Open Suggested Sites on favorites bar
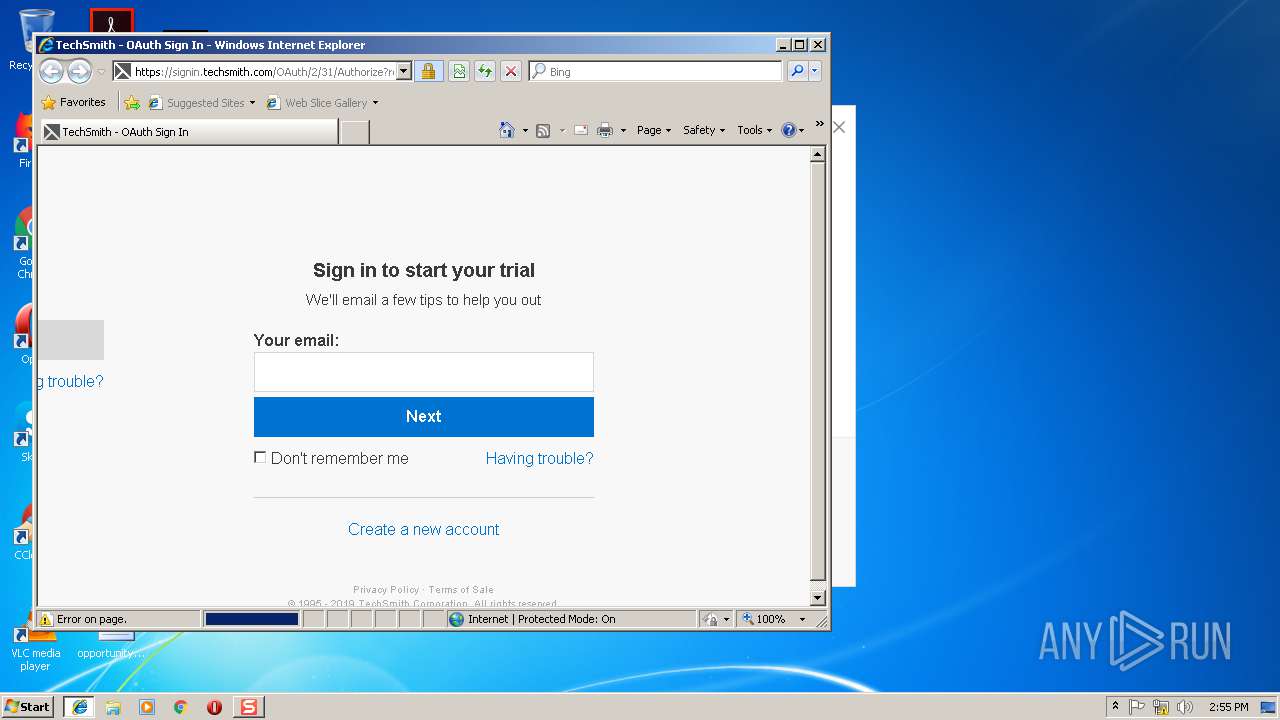The width and height of the screenshot is (1280, 720). 201,102
